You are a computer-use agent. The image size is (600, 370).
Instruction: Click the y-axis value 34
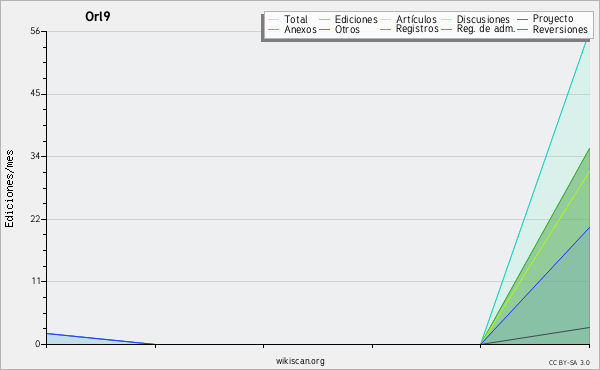coord(35,156)
